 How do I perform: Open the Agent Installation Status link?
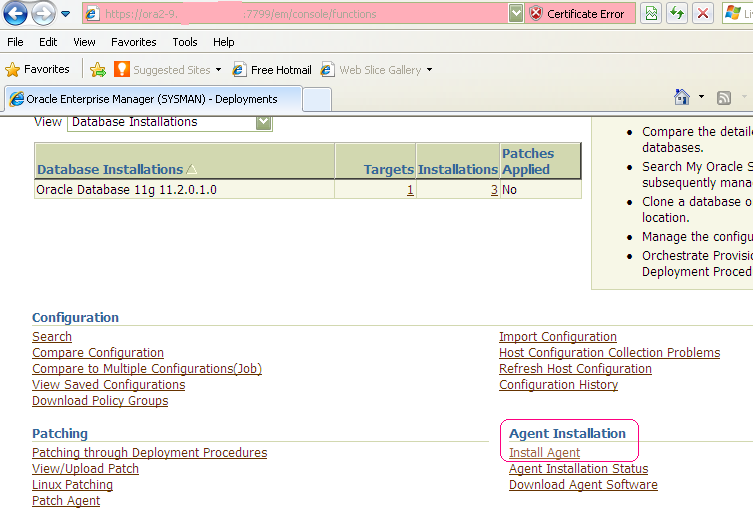pos(579,469)
